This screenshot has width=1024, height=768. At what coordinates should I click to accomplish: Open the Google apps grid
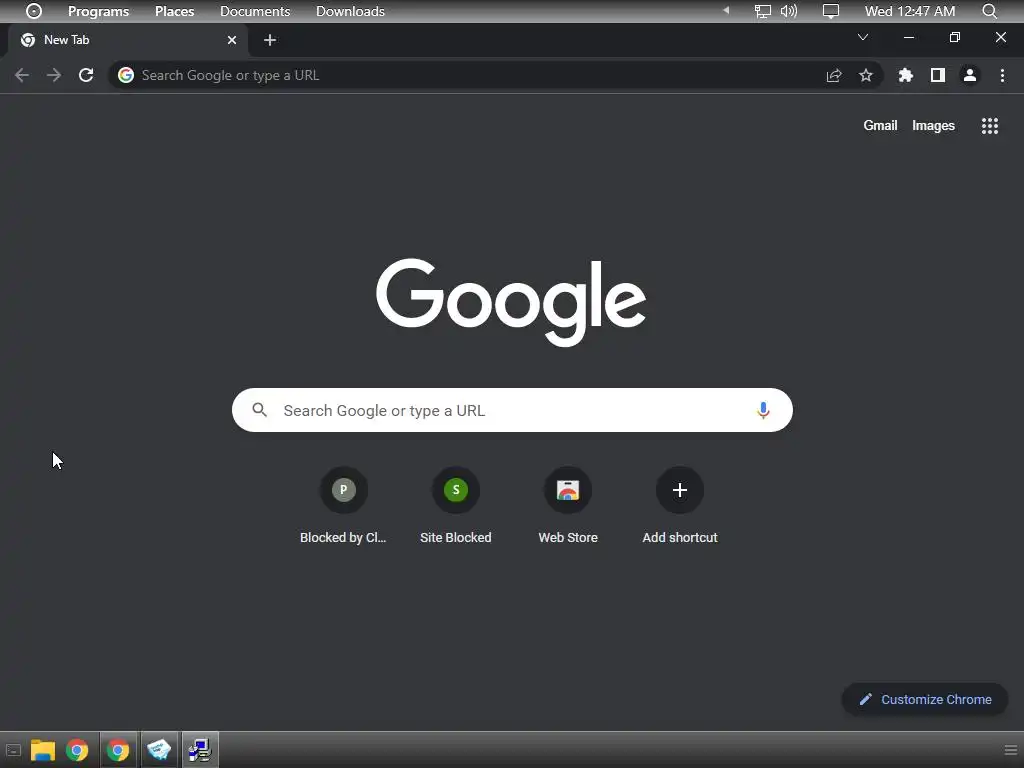click(990, 126)
